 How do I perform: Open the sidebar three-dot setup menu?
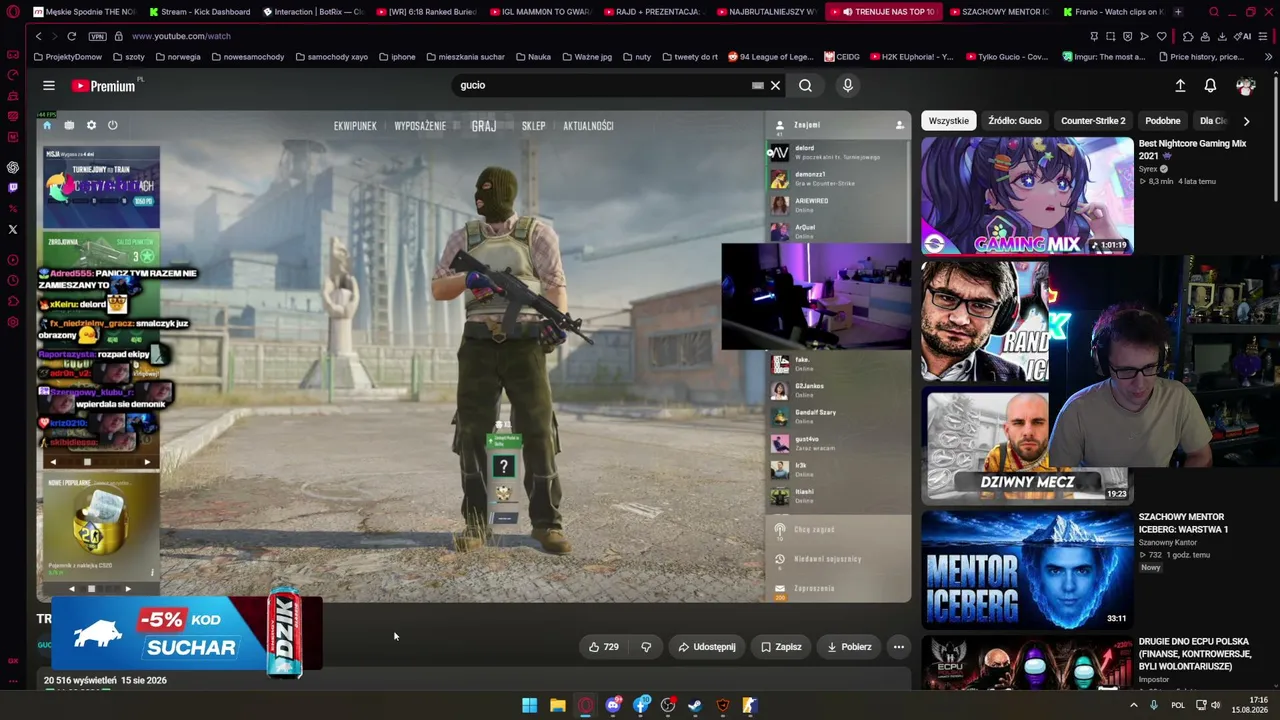click(13, 681)
